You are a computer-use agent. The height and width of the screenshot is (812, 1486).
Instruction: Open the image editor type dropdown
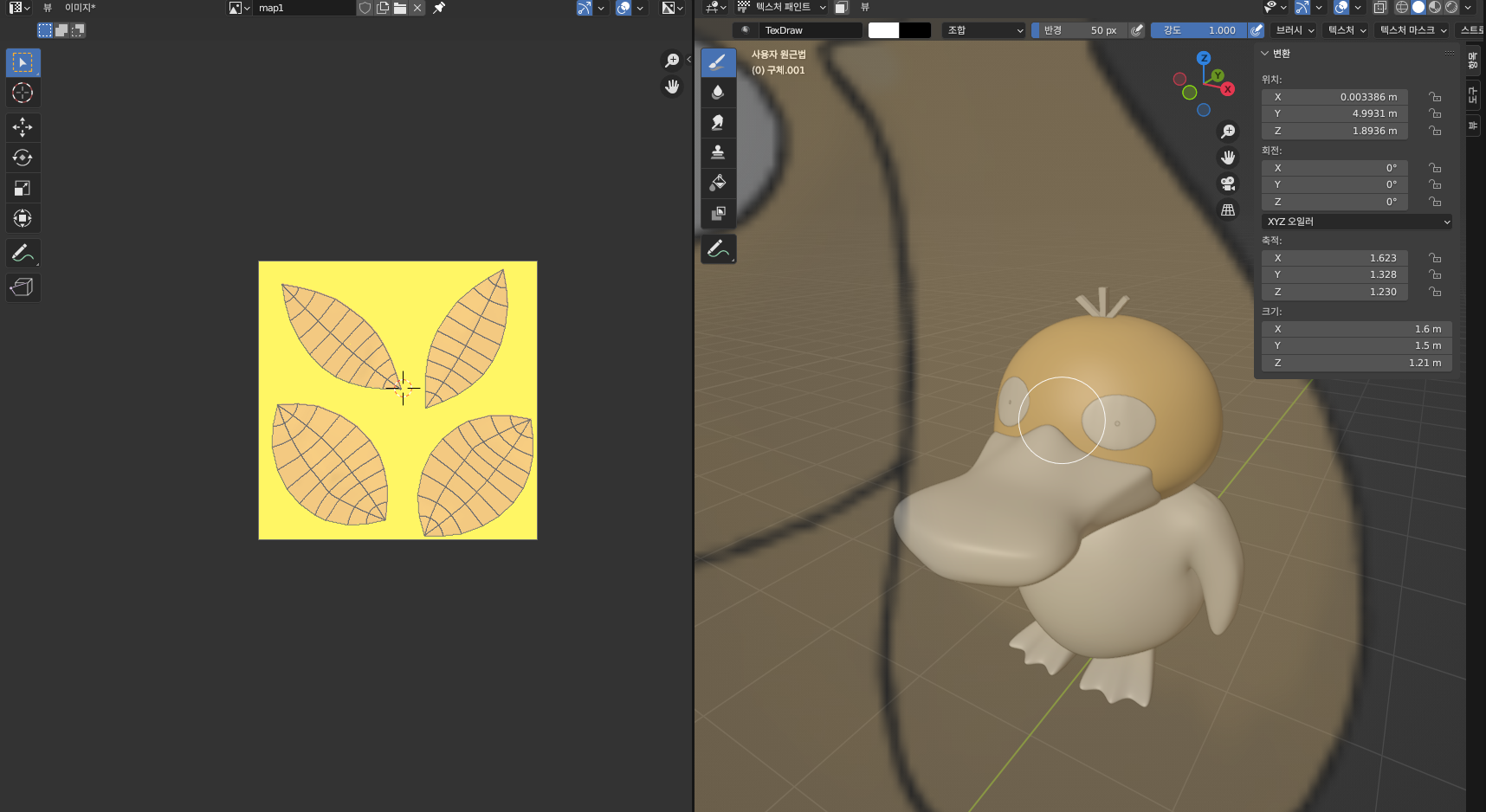click(x=20, y=8)
